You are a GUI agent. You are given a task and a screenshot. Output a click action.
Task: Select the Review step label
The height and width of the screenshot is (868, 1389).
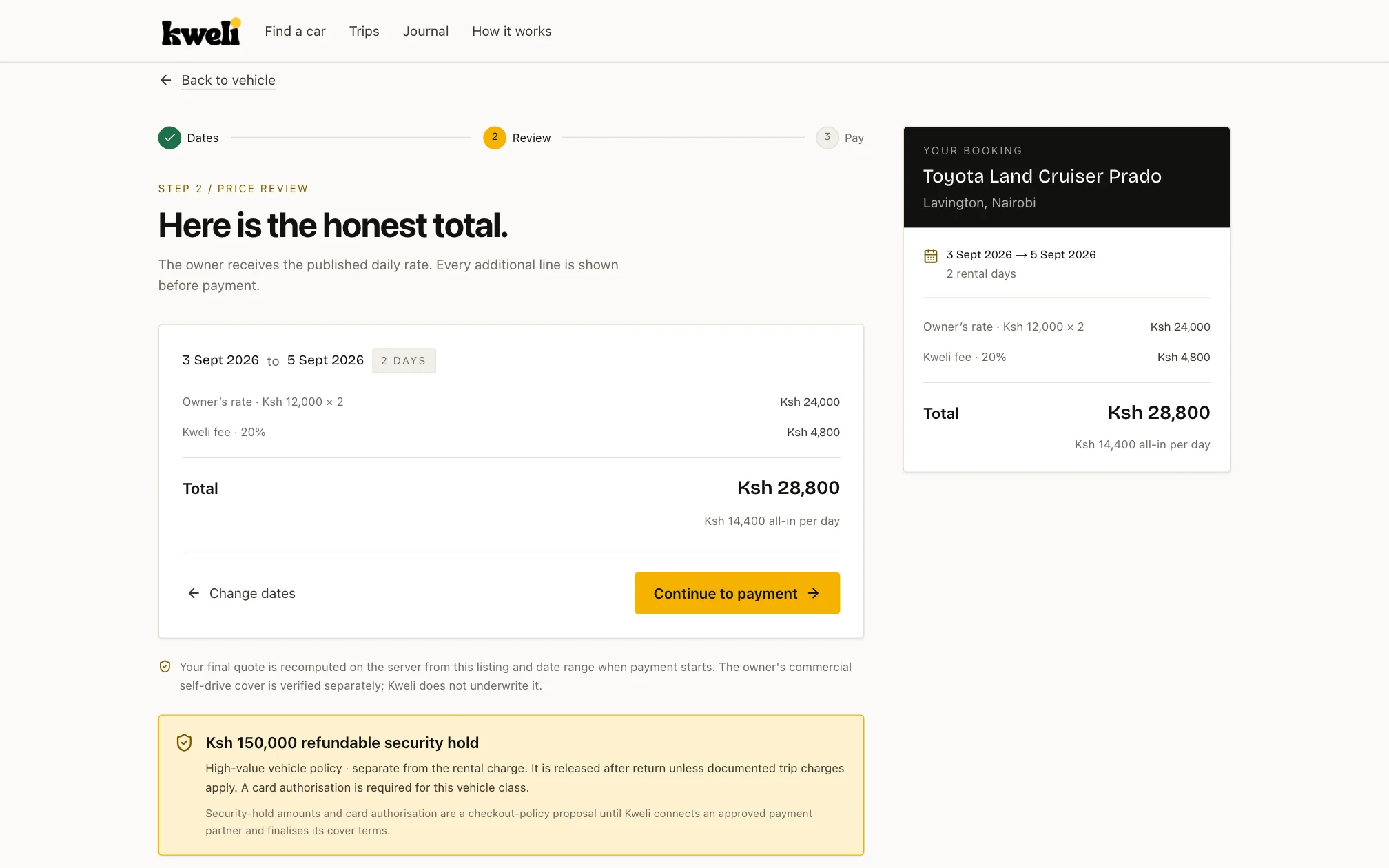[x=531, y=138]
